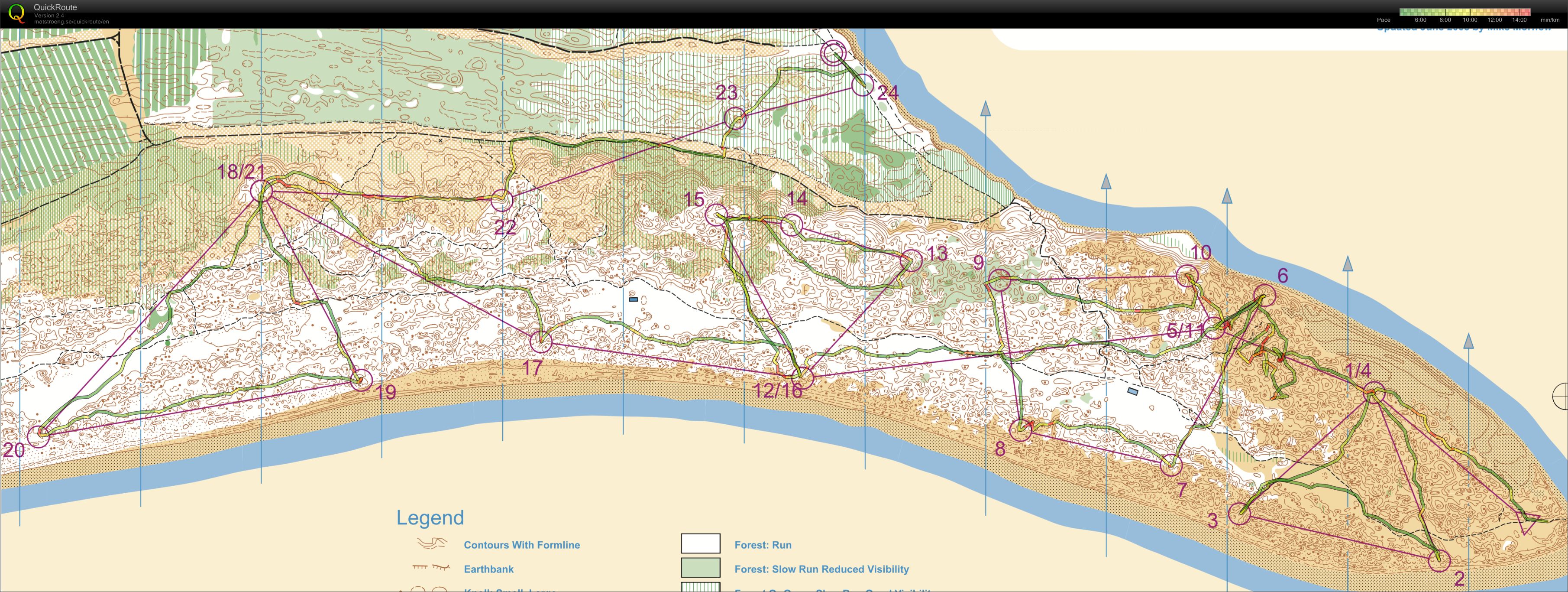Click the QuickRoute Q logo

point(16,13)
